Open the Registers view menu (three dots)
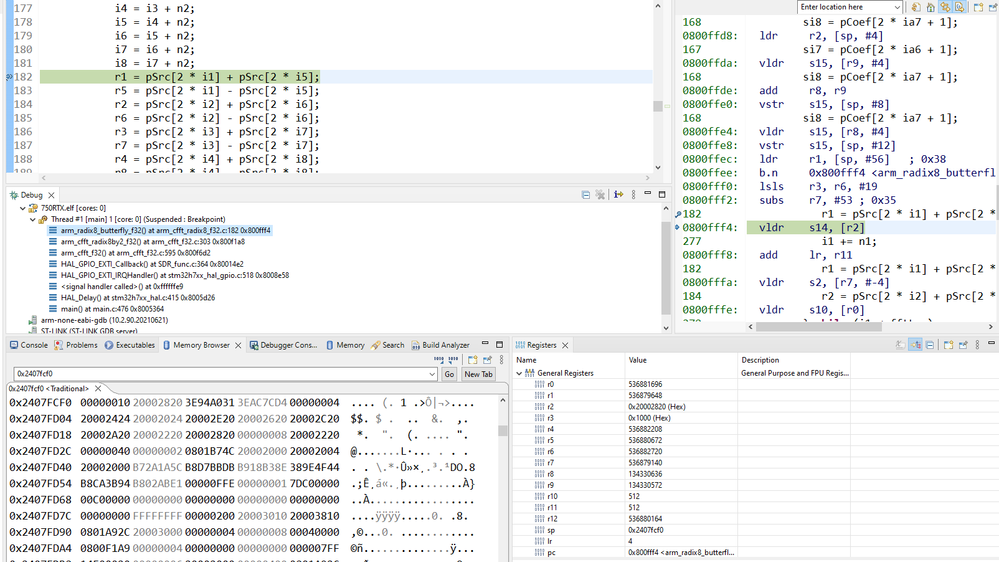Screen dimensions: 999x562 coord(977,345)
